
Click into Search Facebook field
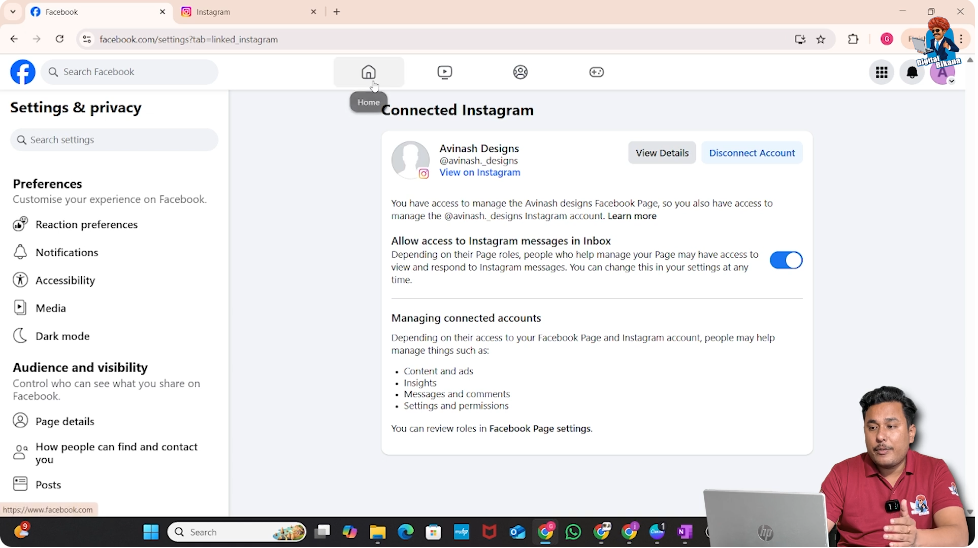[130, 72]
